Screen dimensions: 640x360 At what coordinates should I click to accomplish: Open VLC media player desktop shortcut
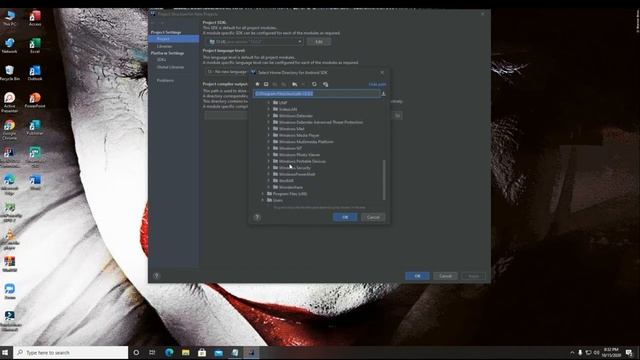pos(9,239)
